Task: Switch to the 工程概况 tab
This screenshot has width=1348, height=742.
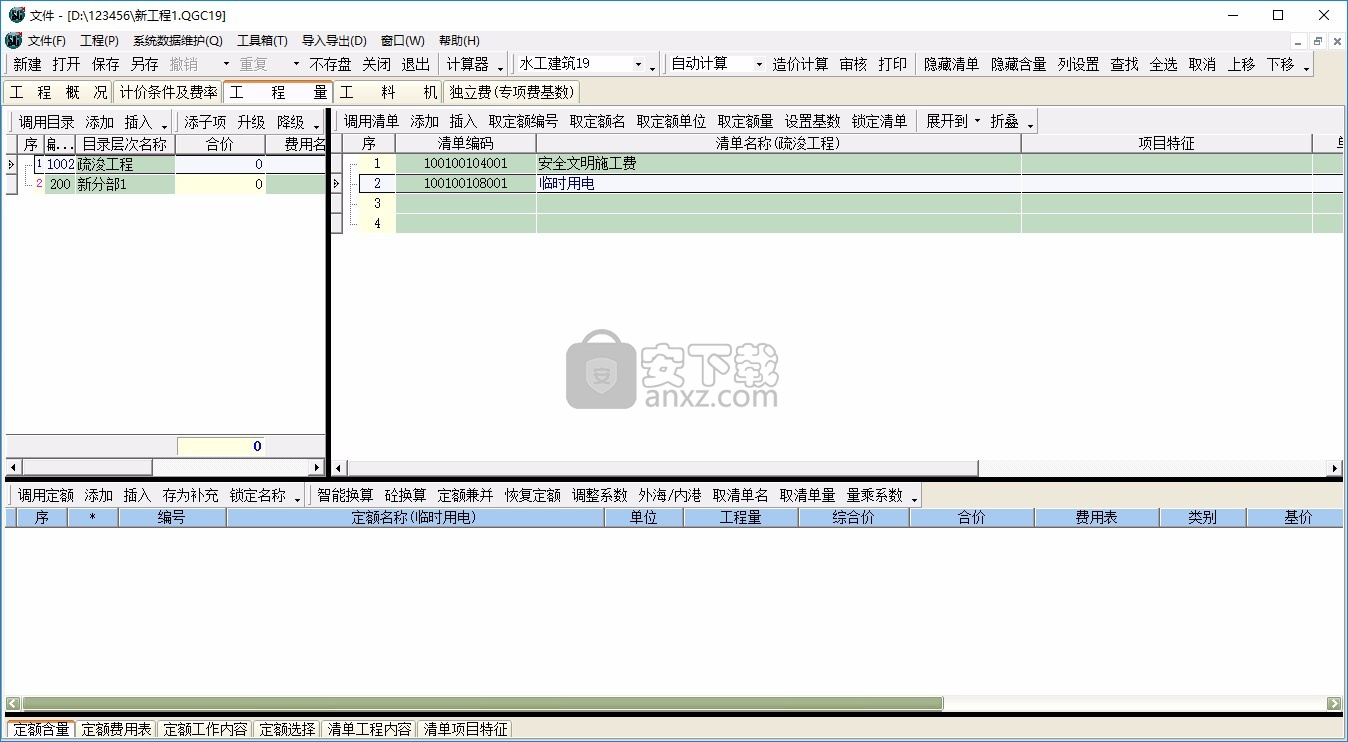Action: click(59, 92)
